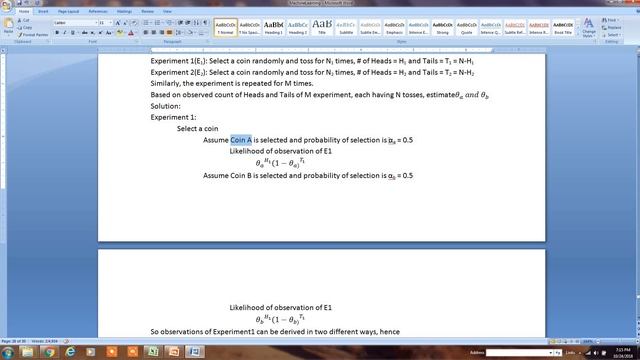Screen dimensions: 640x360
Task: Switch to the Home tab
Action: pyautogui.click(x=24, y=11)
